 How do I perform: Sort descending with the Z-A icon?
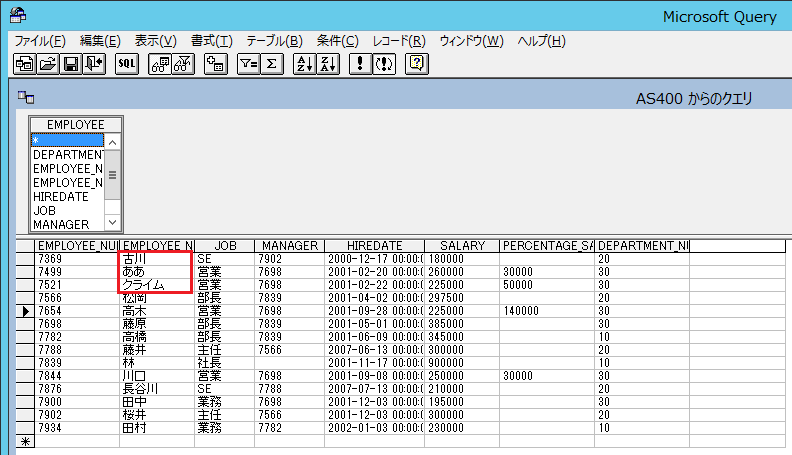coord(328,64)
